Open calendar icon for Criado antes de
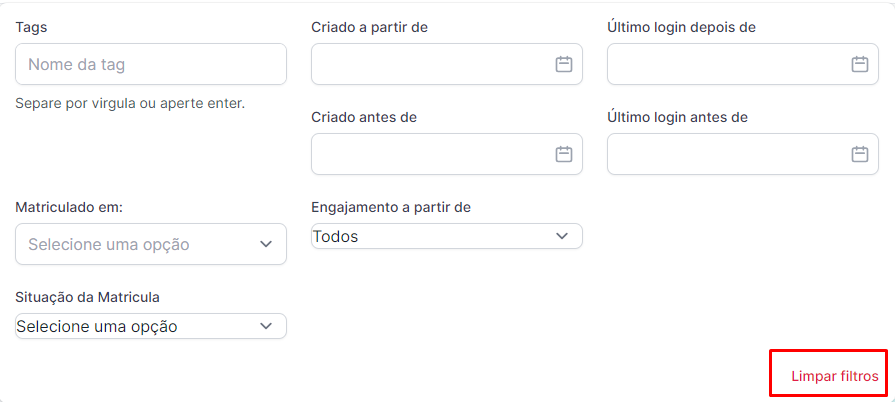 pos(563,154)
